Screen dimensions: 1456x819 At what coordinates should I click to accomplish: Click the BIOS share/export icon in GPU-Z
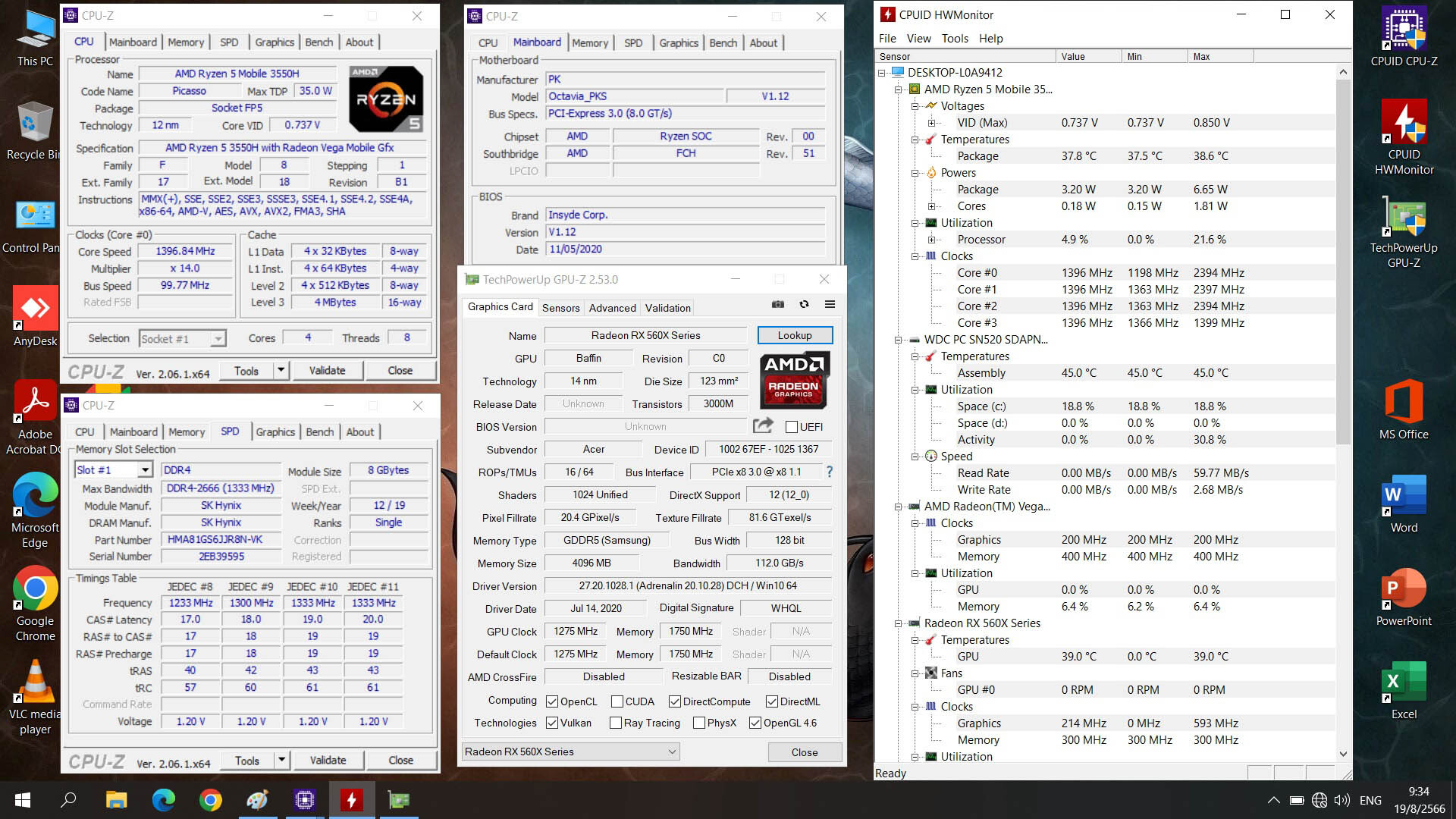(x=763, y=425)
